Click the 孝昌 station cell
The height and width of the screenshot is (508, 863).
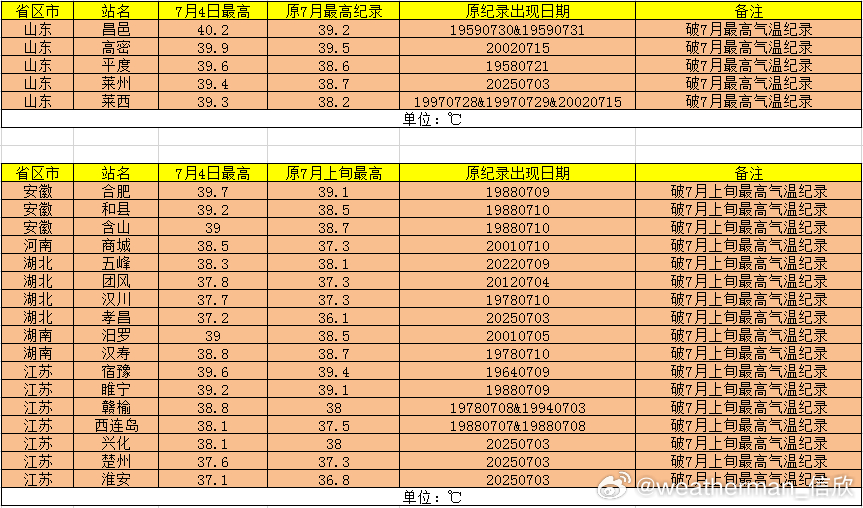tap(116, 317)
